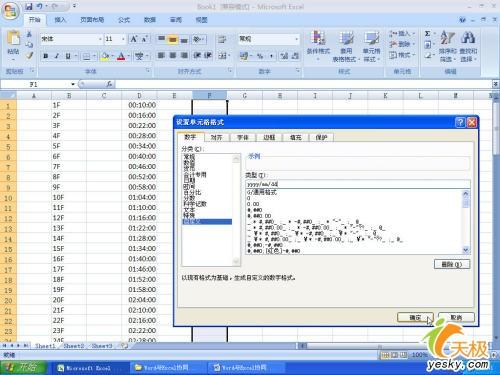This screenshot has height=375, width=500.
Task: Click the Middle Align icon
Action: coord(173,39)
